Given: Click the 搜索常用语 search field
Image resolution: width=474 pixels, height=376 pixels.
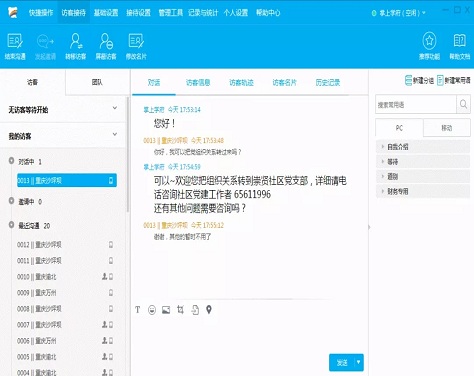Looking at the screenshot, I should [x=416, y=104].
